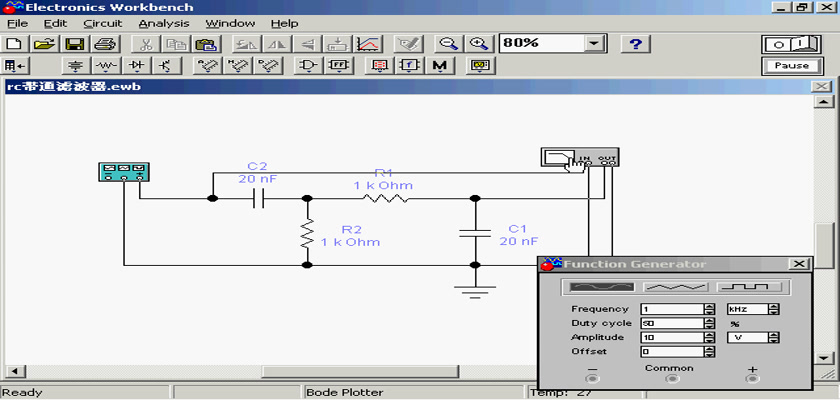Click the Amplitude input field
840x400 pixels.
click(x=672, y=337)
